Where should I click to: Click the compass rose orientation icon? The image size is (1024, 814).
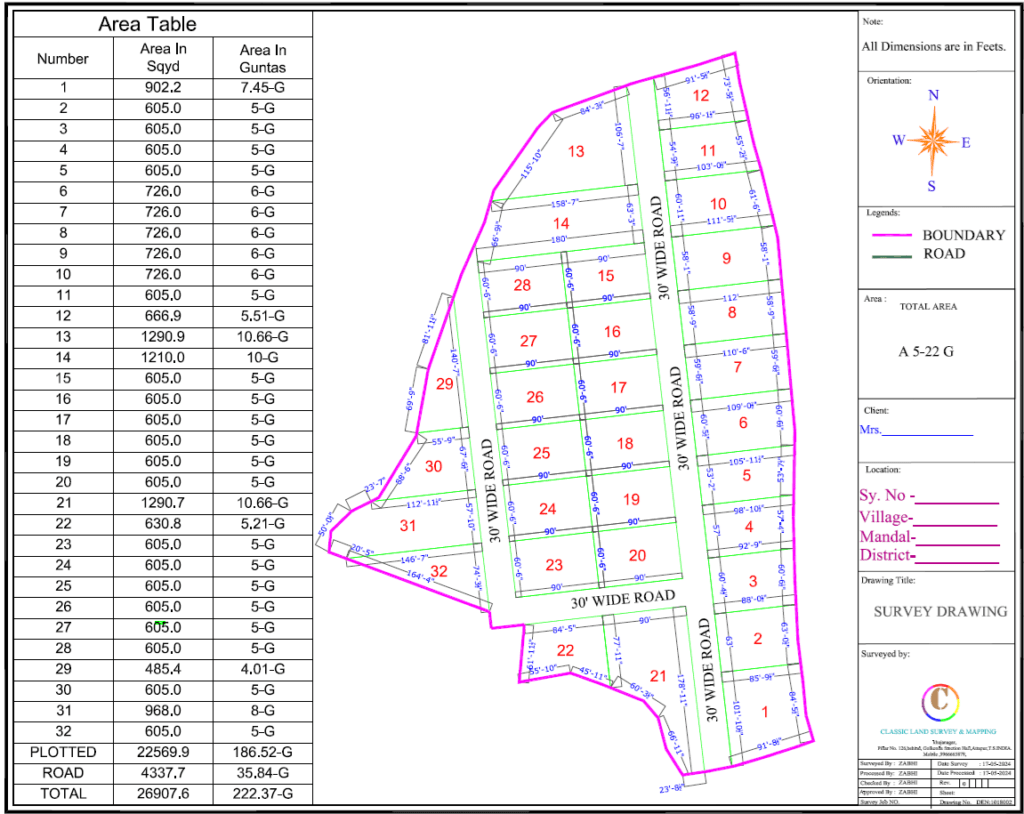coord(933,141)
